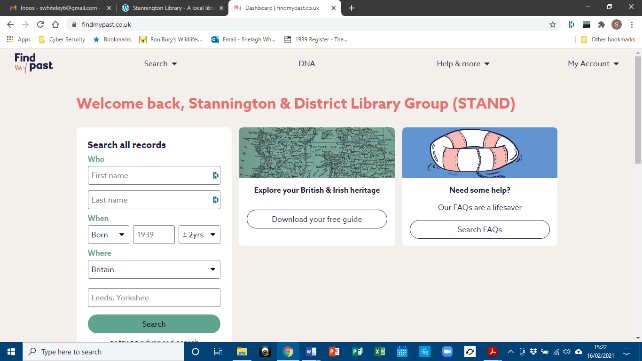This screenshot has width=642, height=361.
Task: Open Ron Bury's Wildlife bookmark
Action: click(x=171, y=39)
